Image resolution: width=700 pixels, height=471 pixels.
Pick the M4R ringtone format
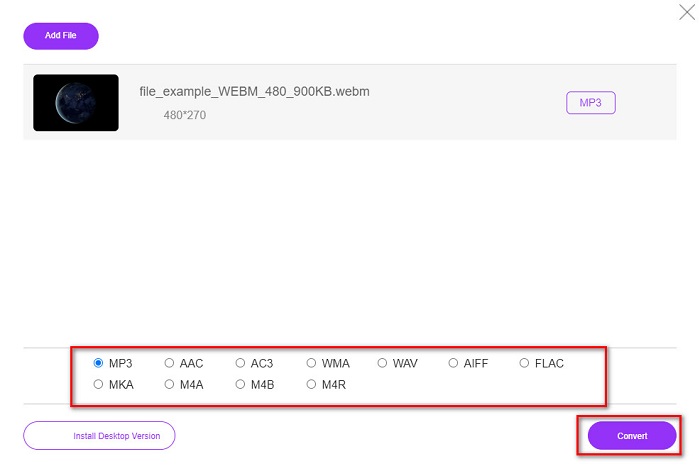312,384
